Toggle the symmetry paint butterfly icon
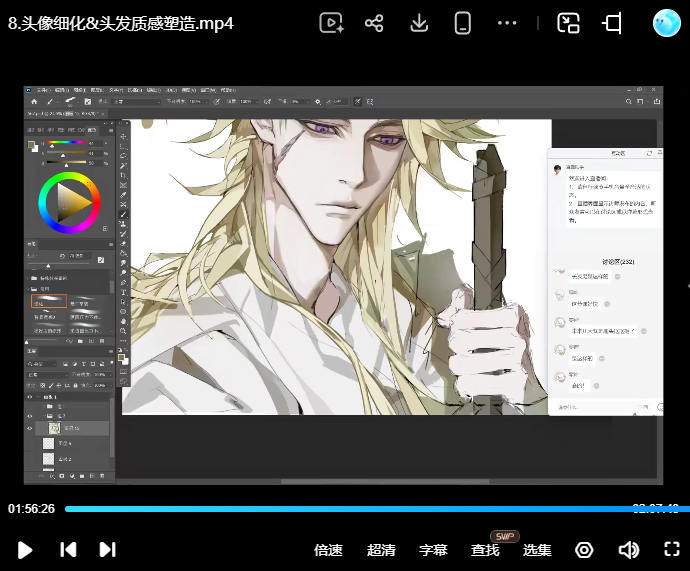This screenshot has width=690, height=571. pos(371,102)
